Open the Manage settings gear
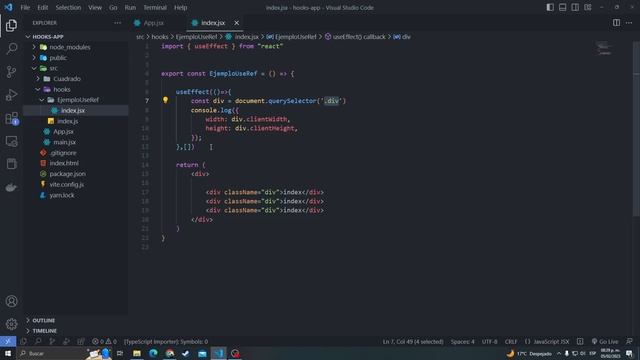The image size is (640, 360). (11, 324)
